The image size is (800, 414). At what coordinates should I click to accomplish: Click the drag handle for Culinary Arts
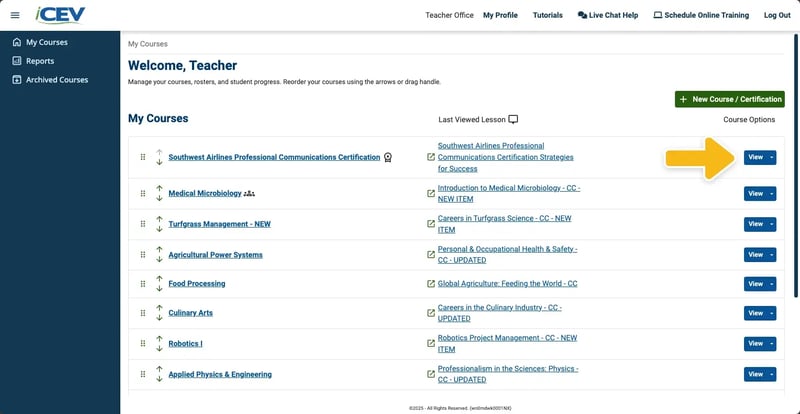[x=143, y=313]
